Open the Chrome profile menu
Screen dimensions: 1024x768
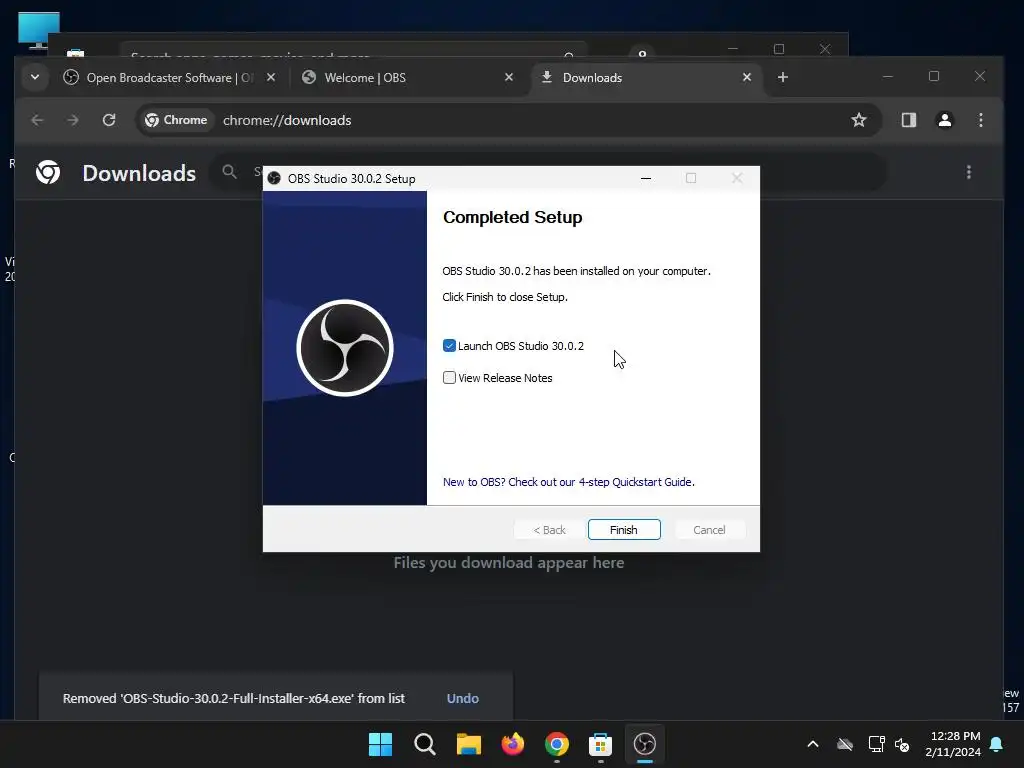[x=944, y=120]
